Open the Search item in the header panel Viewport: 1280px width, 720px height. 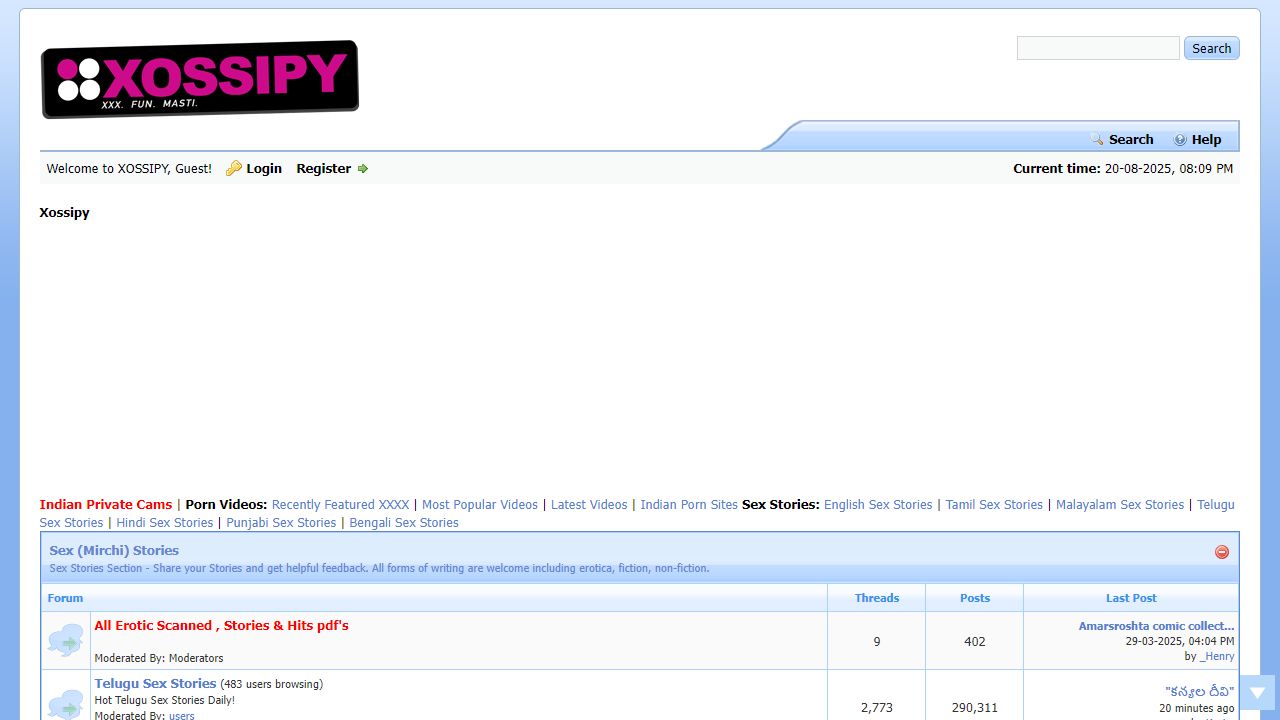1131,140
